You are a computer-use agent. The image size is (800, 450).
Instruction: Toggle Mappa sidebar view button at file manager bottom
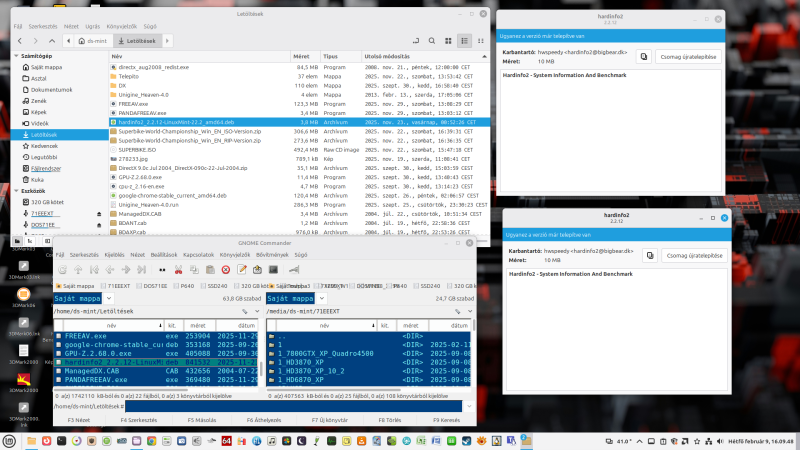pos(17,241)
